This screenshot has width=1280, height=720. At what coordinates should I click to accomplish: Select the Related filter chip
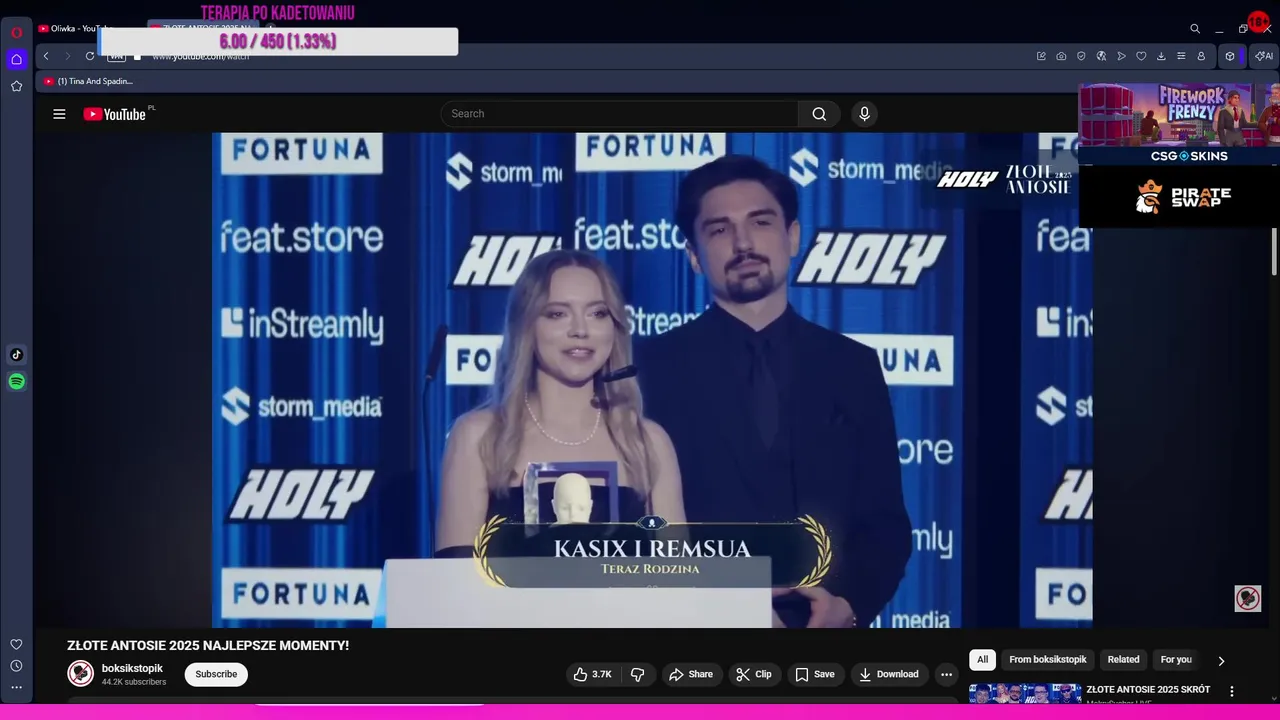[x=1123, y=659]
